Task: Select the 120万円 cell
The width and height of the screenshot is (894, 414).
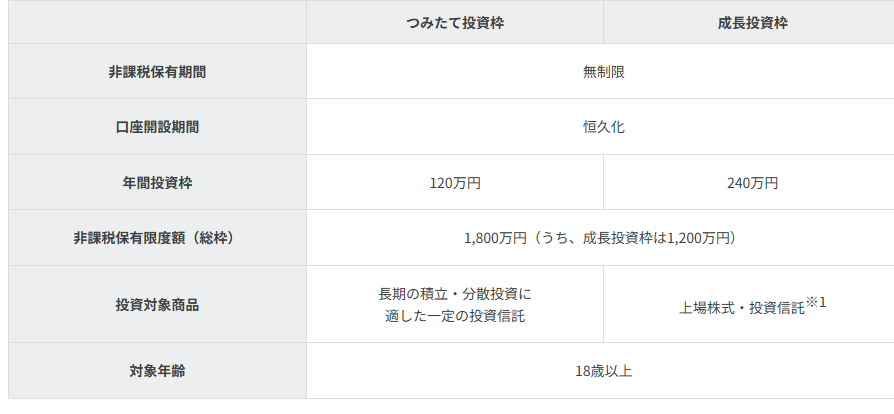Action: (454, 183)
